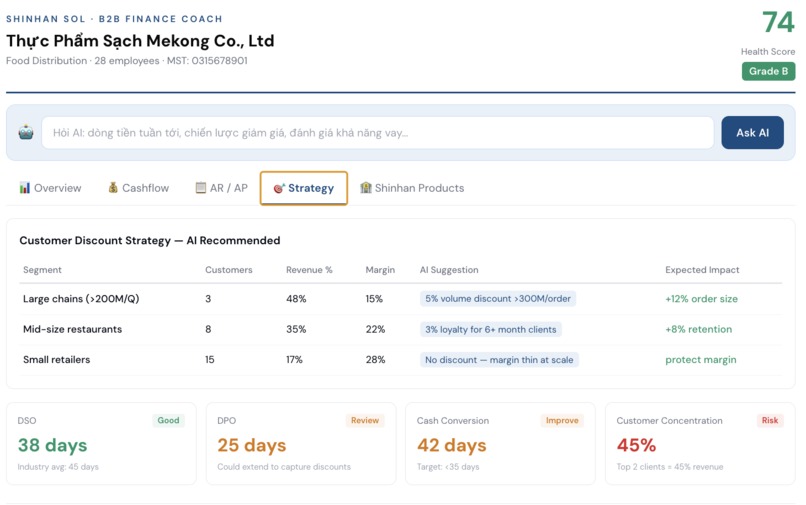Click the 28% margin value
Screen dimensions: 806x505
coord(375,359)
